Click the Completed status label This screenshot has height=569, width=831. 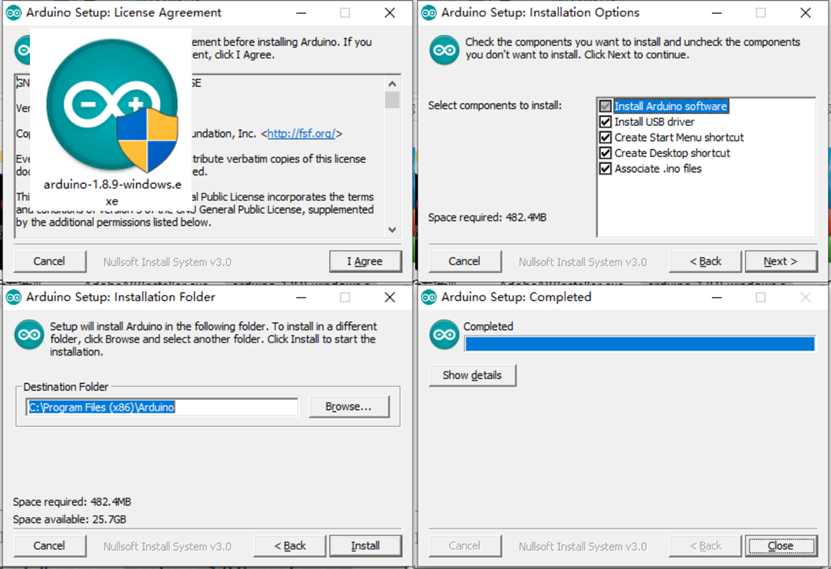(x=488, y=326)
